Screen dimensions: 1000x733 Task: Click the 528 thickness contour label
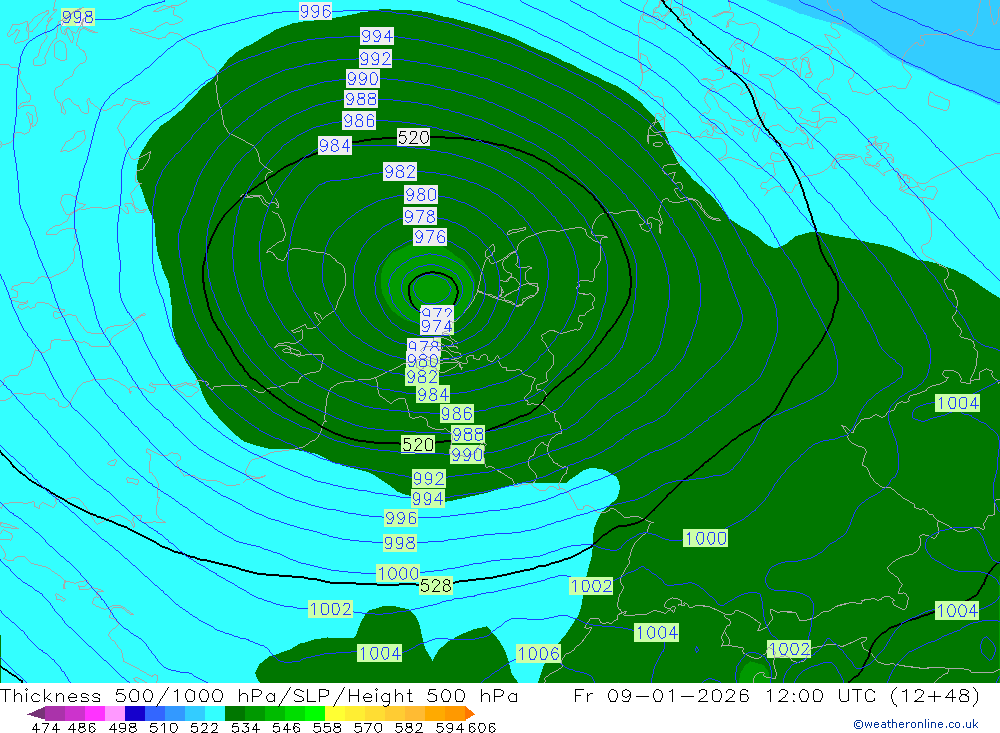pyautogui.click(x=436, y=586)
